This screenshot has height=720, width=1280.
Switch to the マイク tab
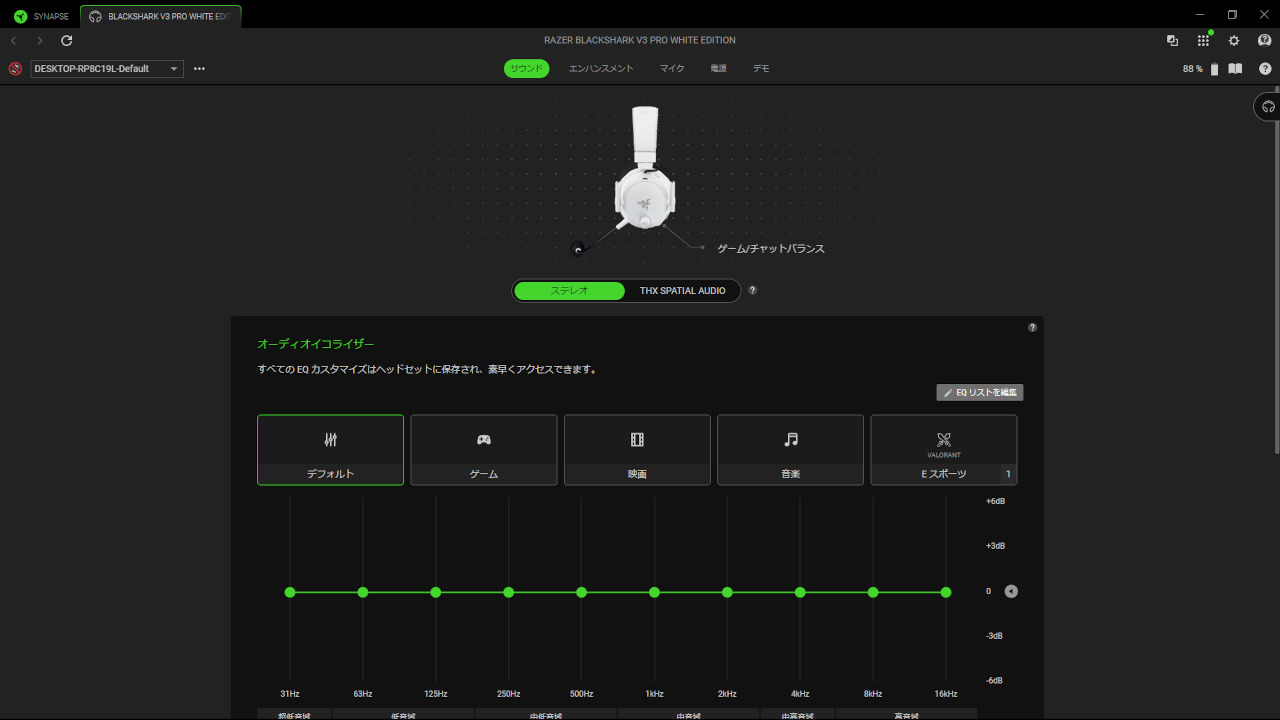[672, 68]
